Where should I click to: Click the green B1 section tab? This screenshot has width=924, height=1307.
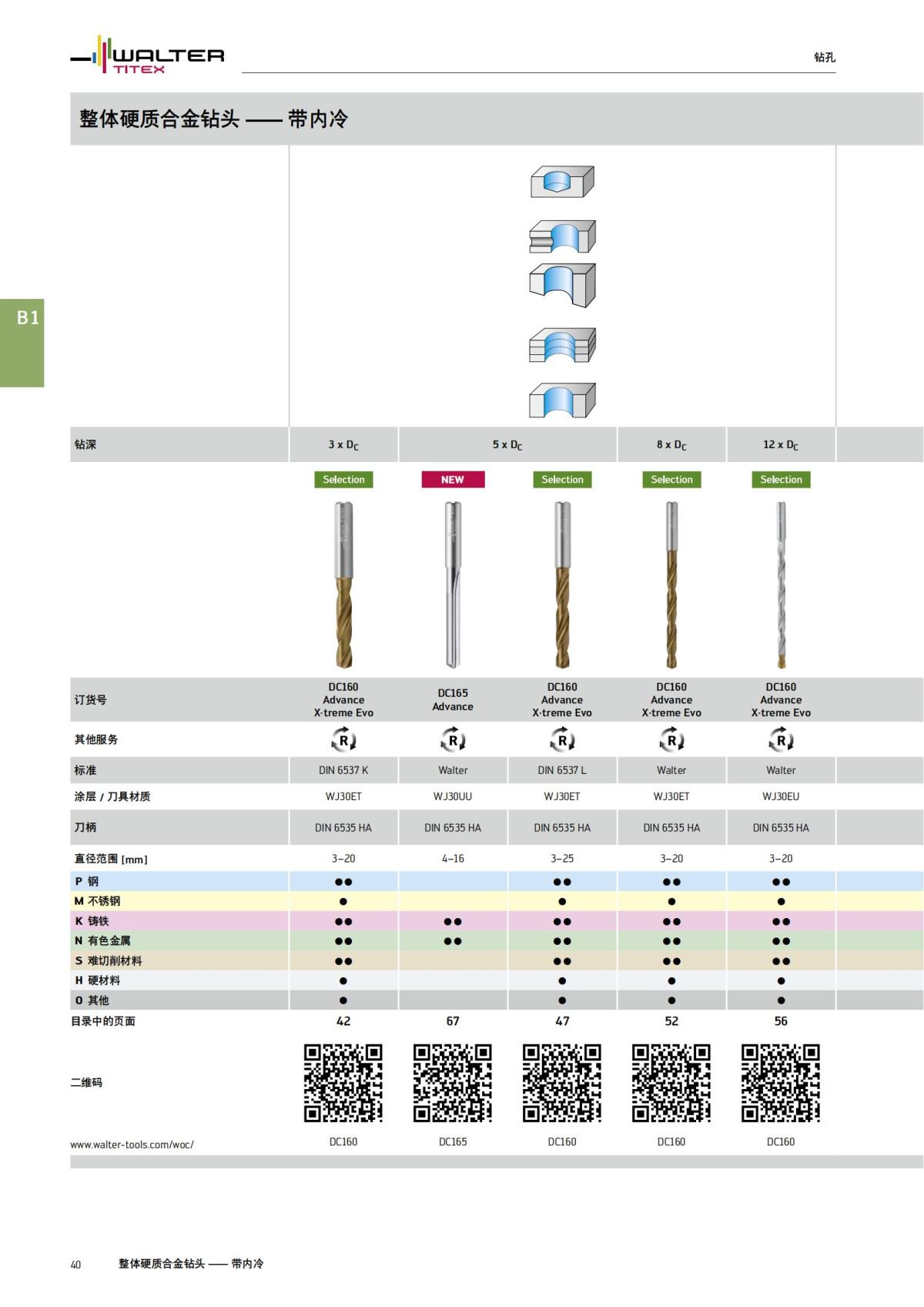(x=22, y=343)
